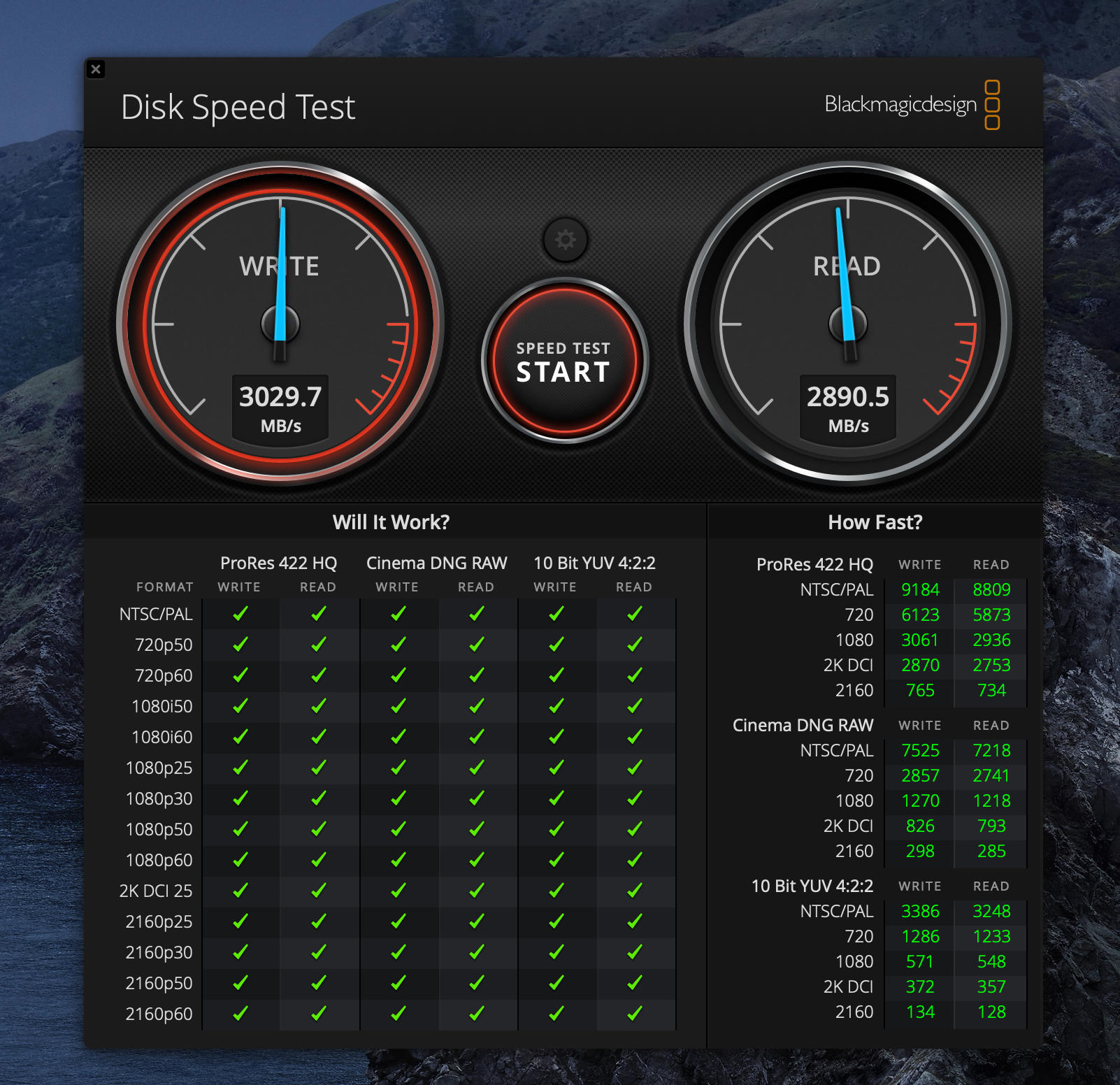Click the 10 Bit YUV read checkmark for 2160p60
The image size is (1120, 1085).
pyautogui.click(x=634, y=1013)
